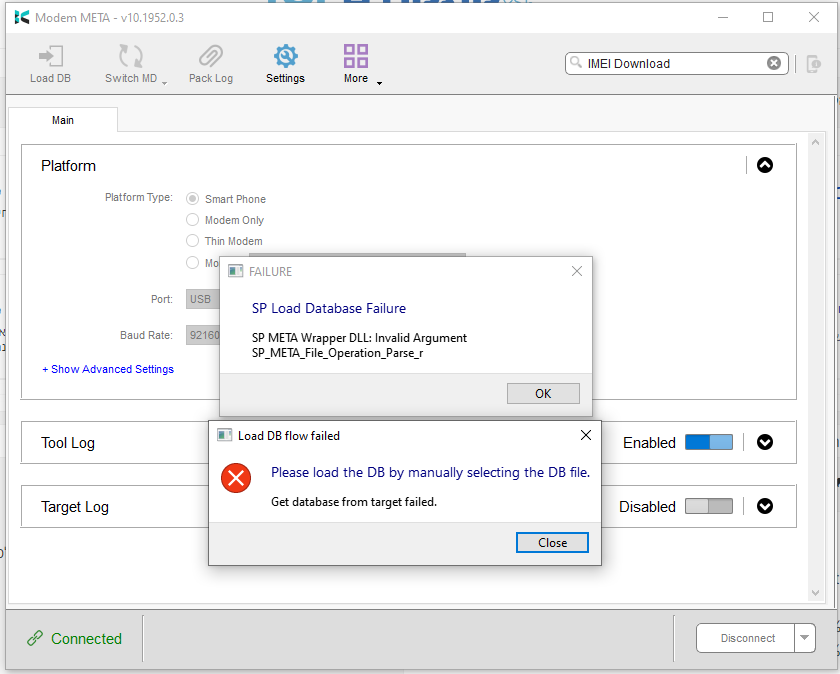Close the FAILURE dialog with X

576,271
